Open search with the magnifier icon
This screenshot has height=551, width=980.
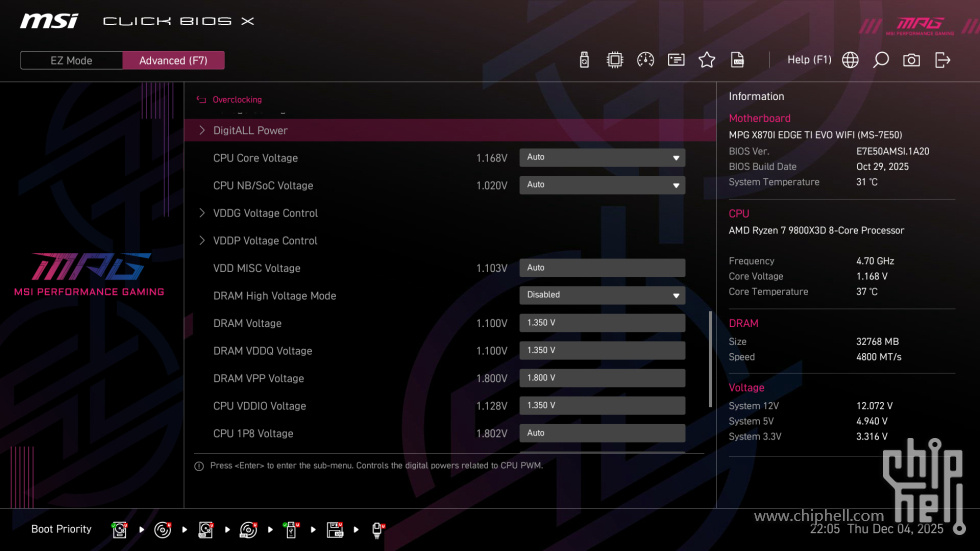click(881, 60)
